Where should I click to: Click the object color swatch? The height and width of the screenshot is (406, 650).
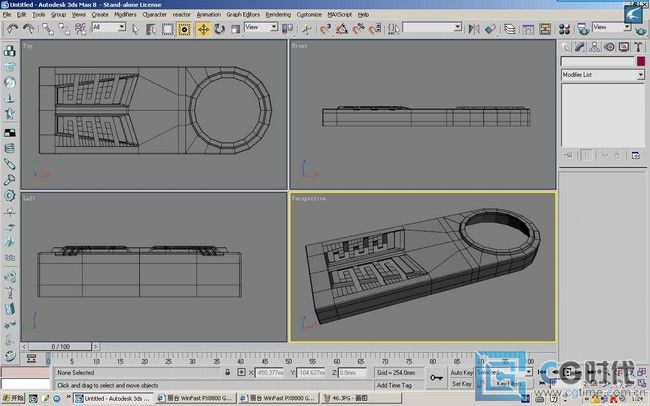coord(640,61)
